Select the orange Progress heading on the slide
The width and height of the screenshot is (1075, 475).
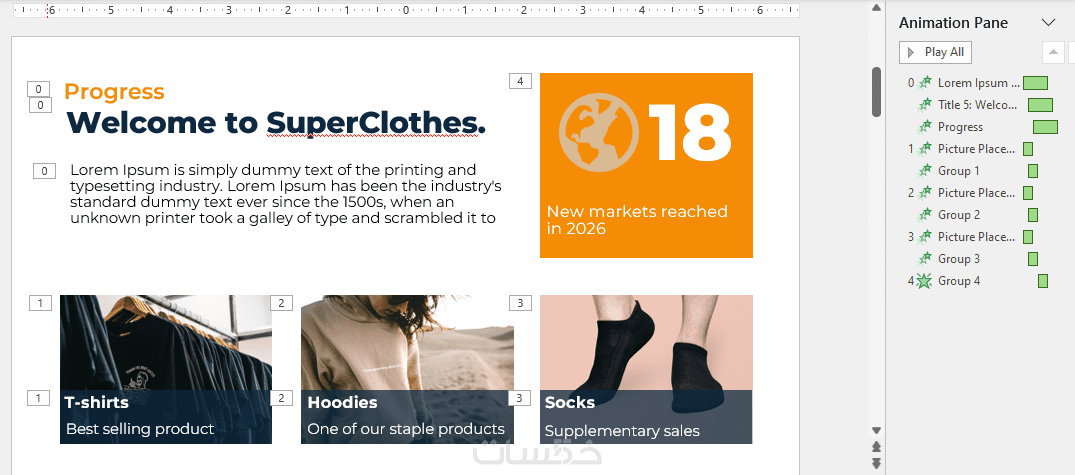coord(114,92)
